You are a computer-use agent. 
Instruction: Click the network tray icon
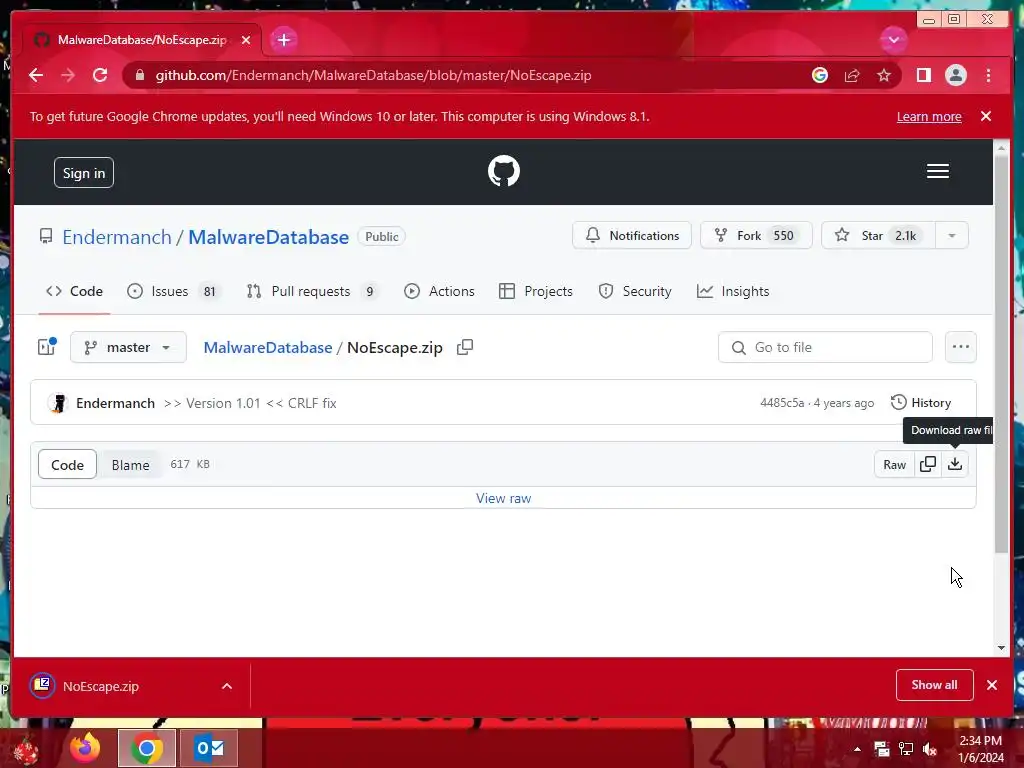[906, 749]
